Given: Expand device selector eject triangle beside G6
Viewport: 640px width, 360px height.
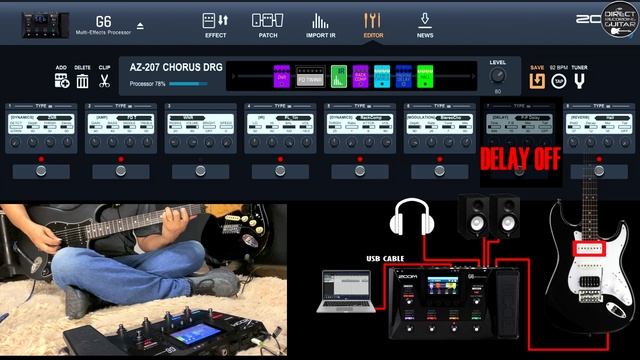Looking at the screenshot, I should (140, 26).
